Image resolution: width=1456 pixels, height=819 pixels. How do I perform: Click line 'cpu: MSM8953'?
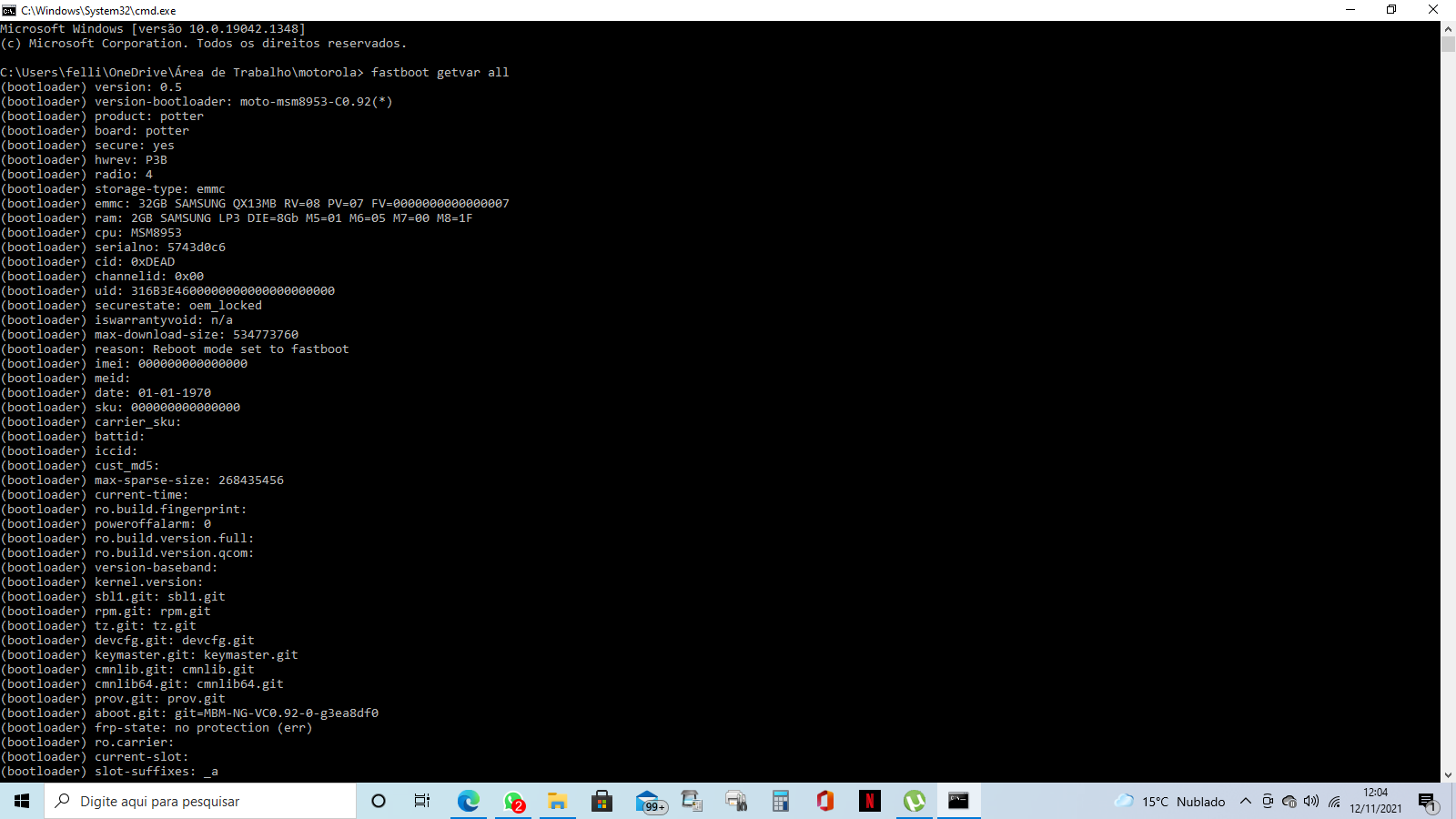(x=91, y=233)
